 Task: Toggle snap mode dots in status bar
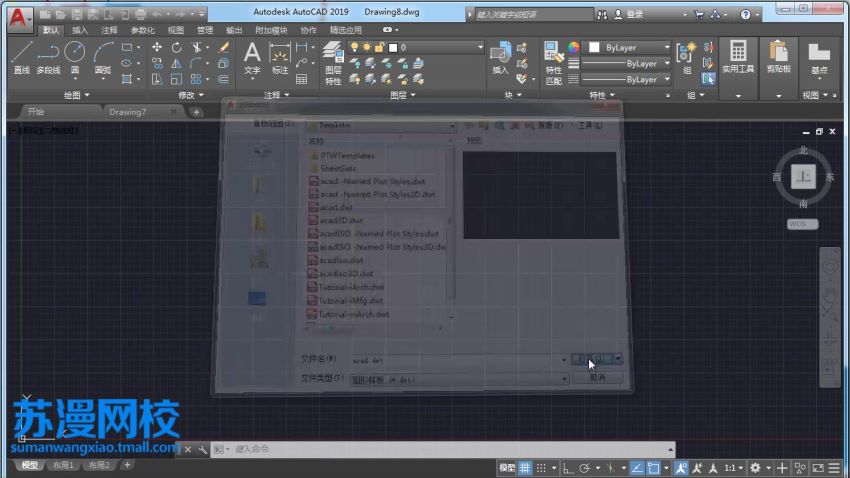(541, 468)
